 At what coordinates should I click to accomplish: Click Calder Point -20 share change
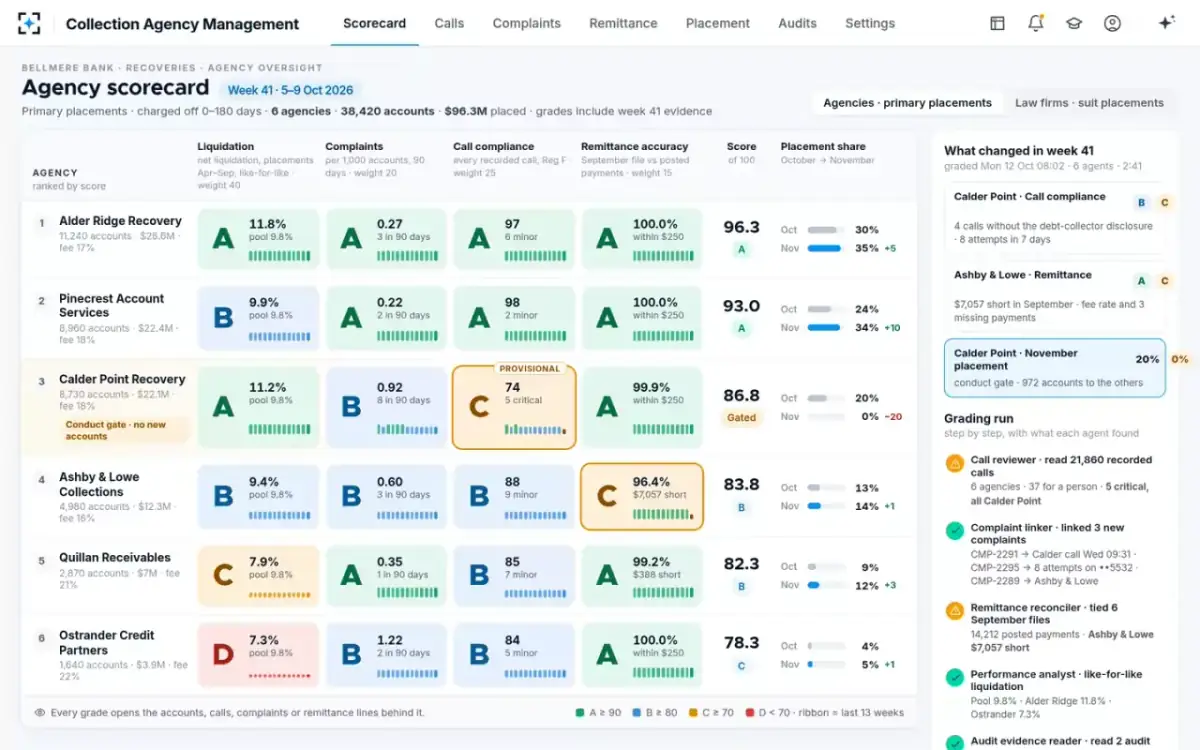[895, 417]
